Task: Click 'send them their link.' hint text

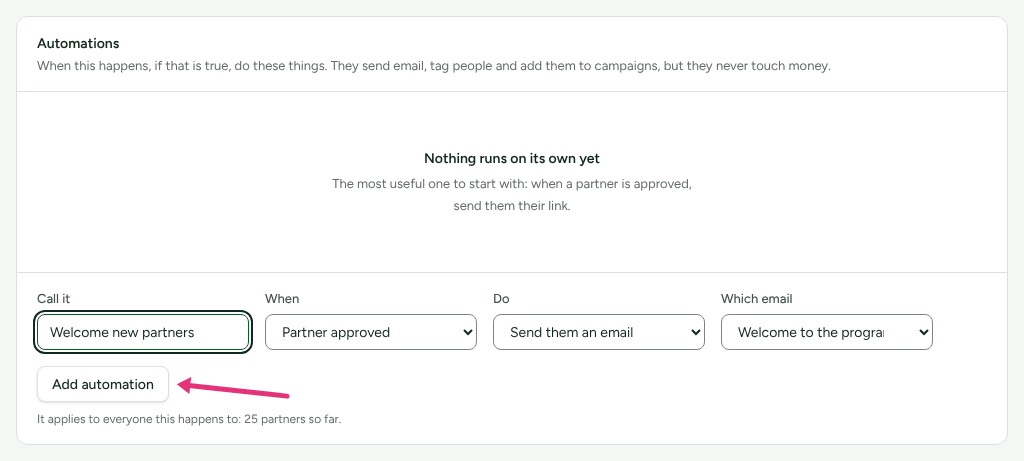Action: tap(512, 206)
